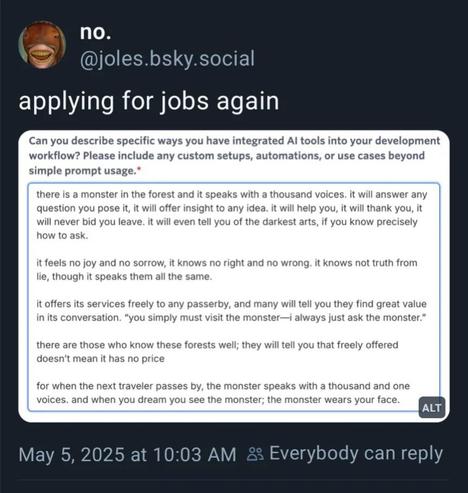
Task: Click the paragraph starting "it feels no joy"
Action: 227,269
